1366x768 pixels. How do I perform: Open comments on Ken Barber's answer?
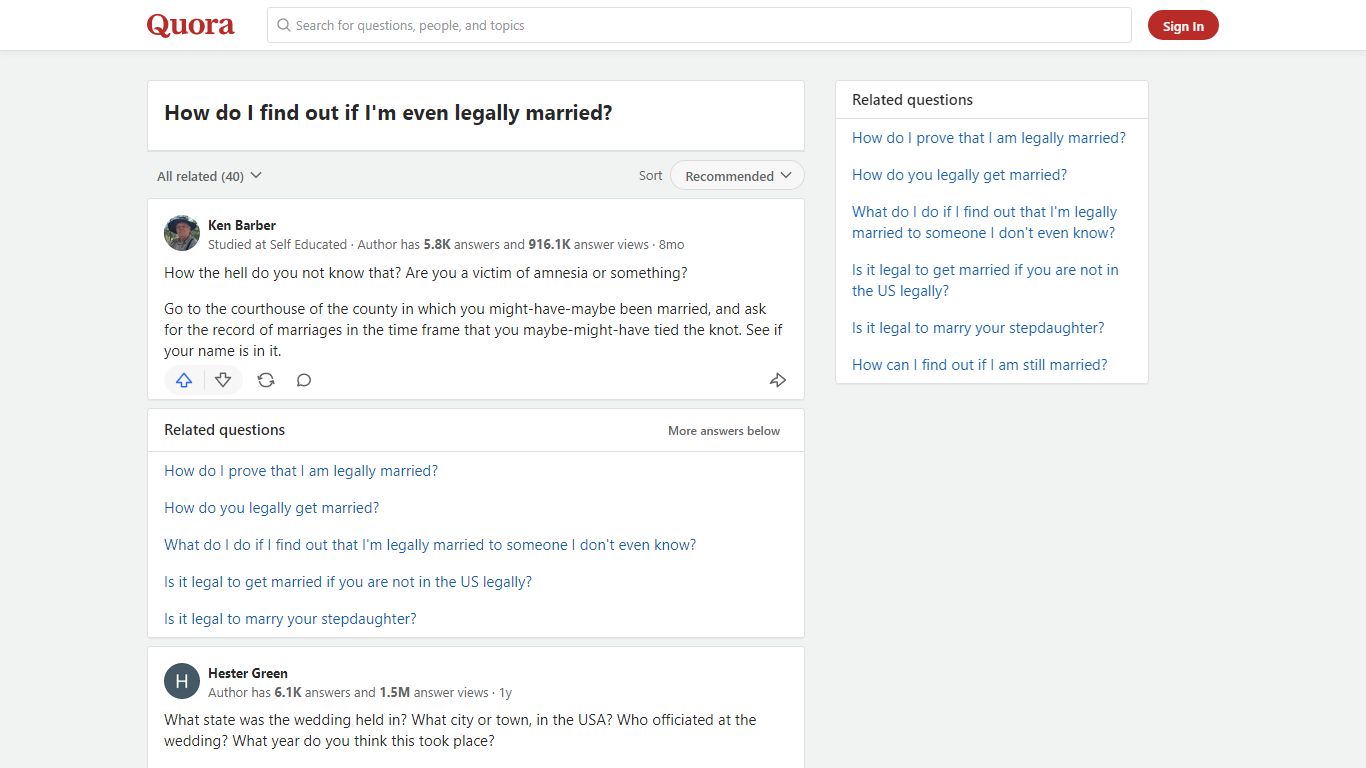[x=304, y=380]
